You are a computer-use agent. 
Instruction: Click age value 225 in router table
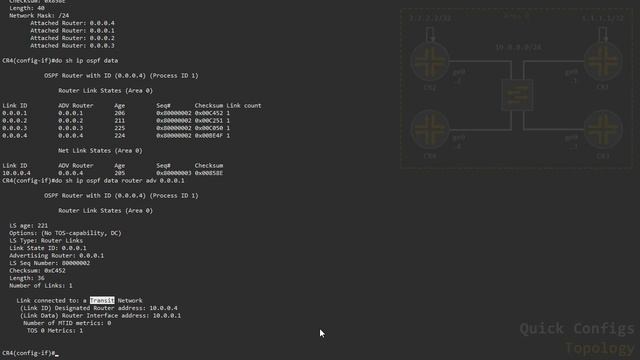(x=120, y=128)
